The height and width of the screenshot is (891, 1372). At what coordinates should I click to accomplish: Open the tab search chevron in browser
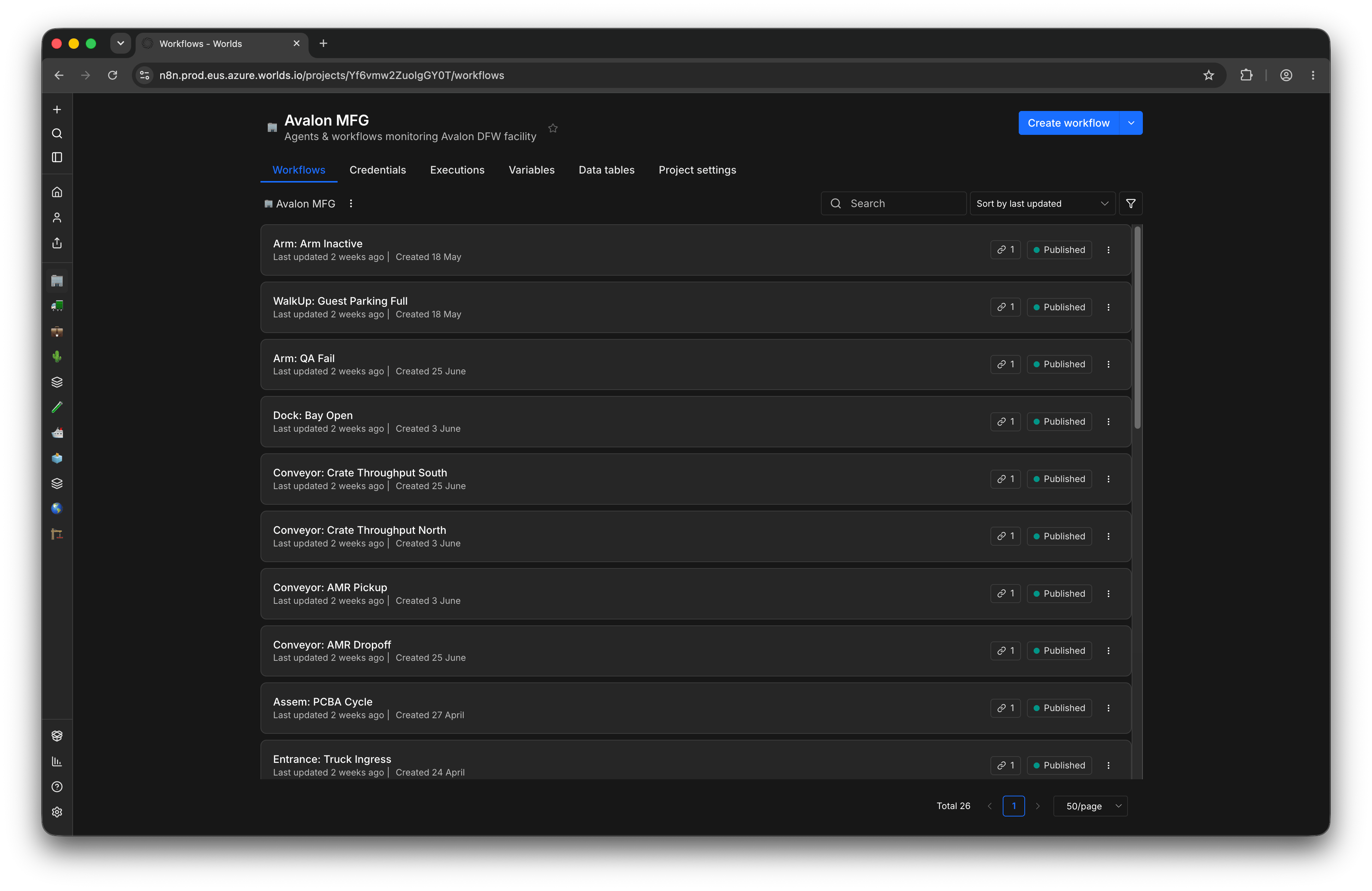point(120,43)
